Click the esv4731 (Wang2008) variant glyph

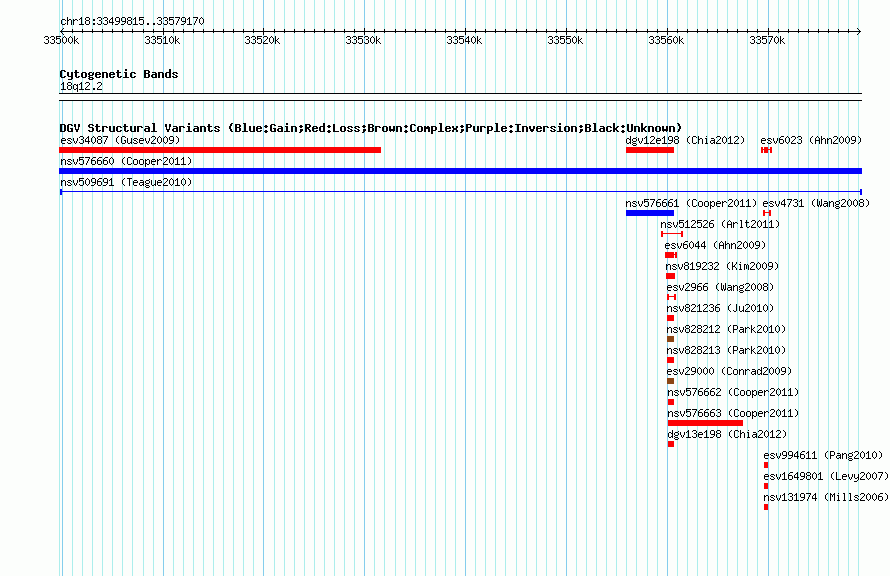[x=767, y=213]
